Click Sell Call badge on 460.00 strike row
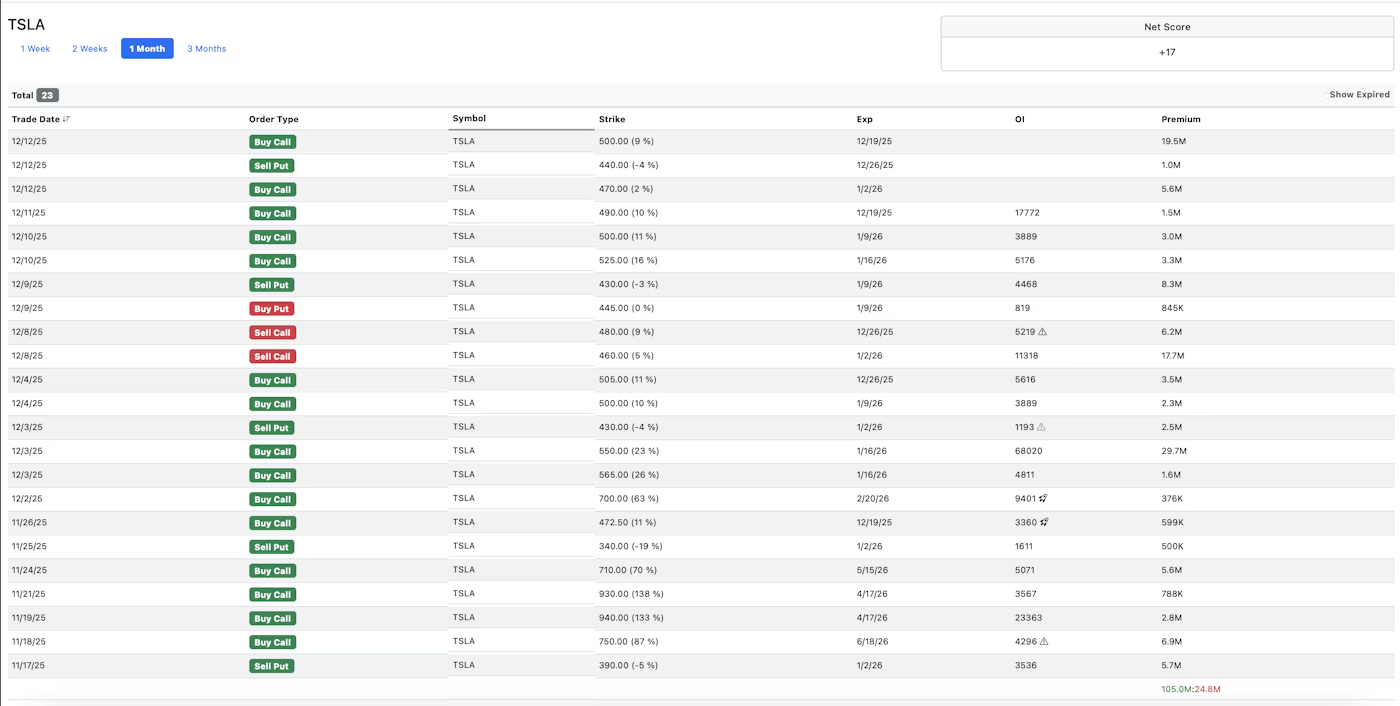1400x706 pixels. tap(273, 357)
